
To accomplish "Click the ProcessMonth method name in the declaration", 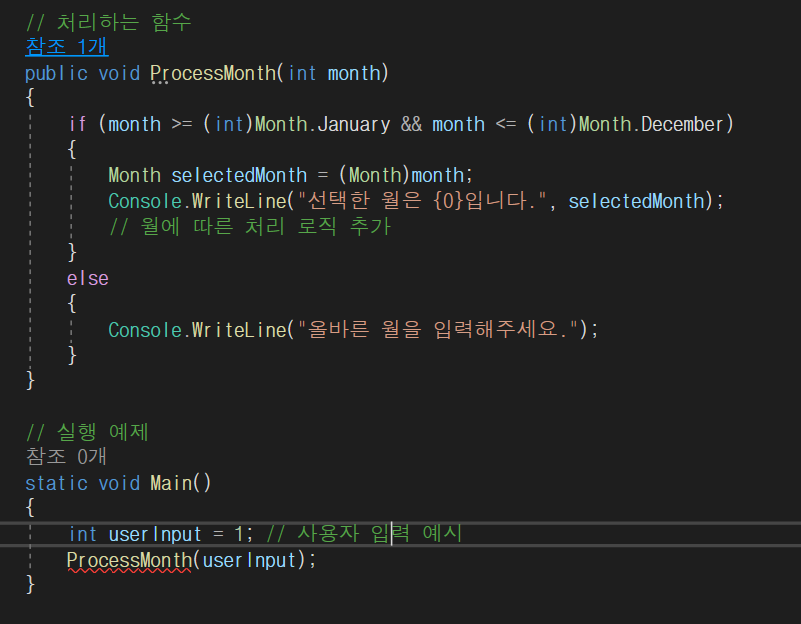I will pyautogui.click(x=213, y=74).
